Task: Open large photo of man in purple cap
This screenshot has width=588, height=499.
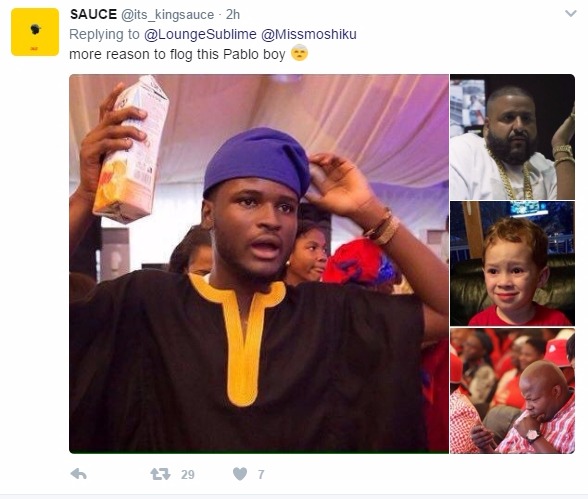Action: tap(259, 264)
